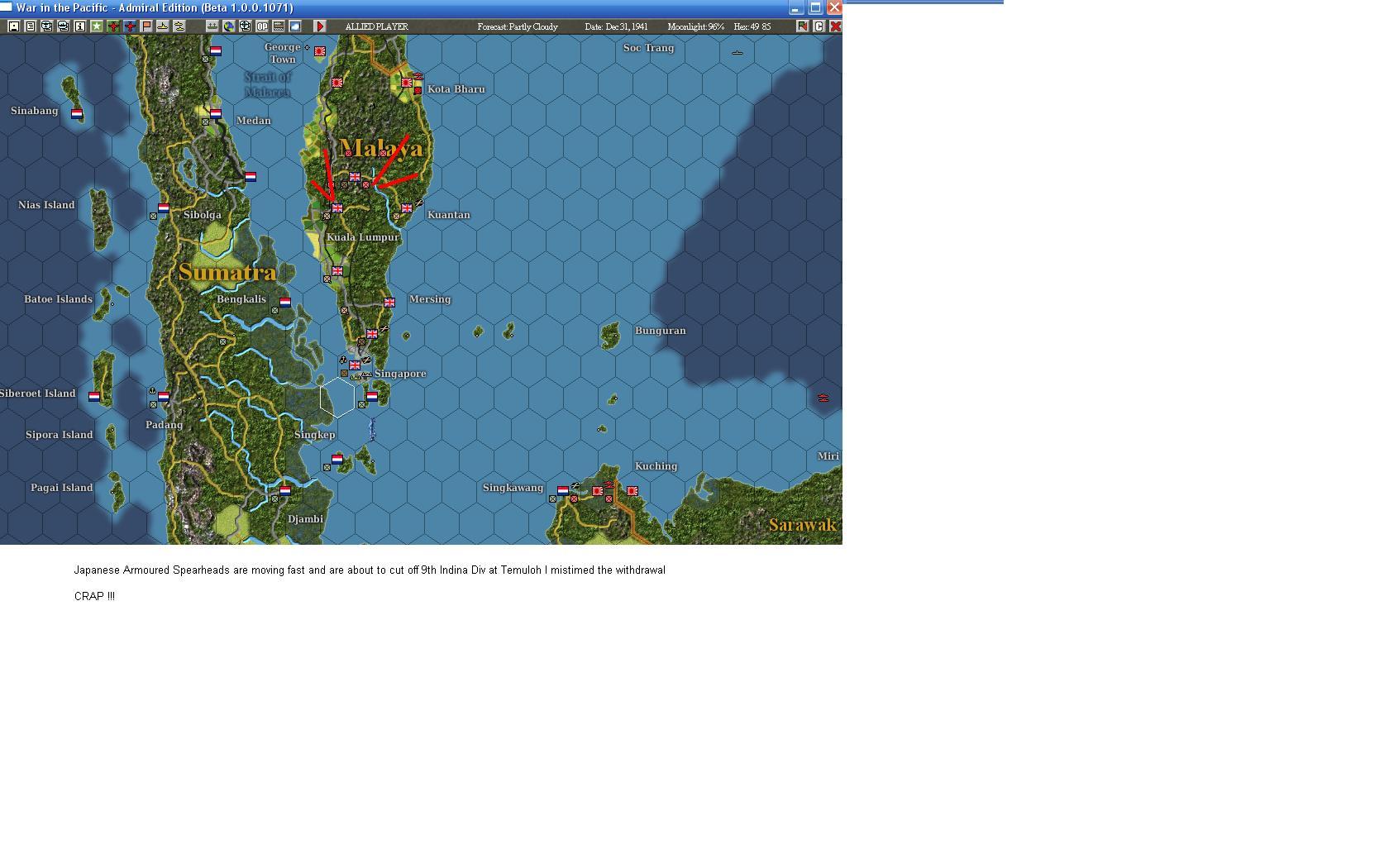Minimize the War in the Pacific window
The width and height of the screenshot is (1389, 868).
point(796,8)
